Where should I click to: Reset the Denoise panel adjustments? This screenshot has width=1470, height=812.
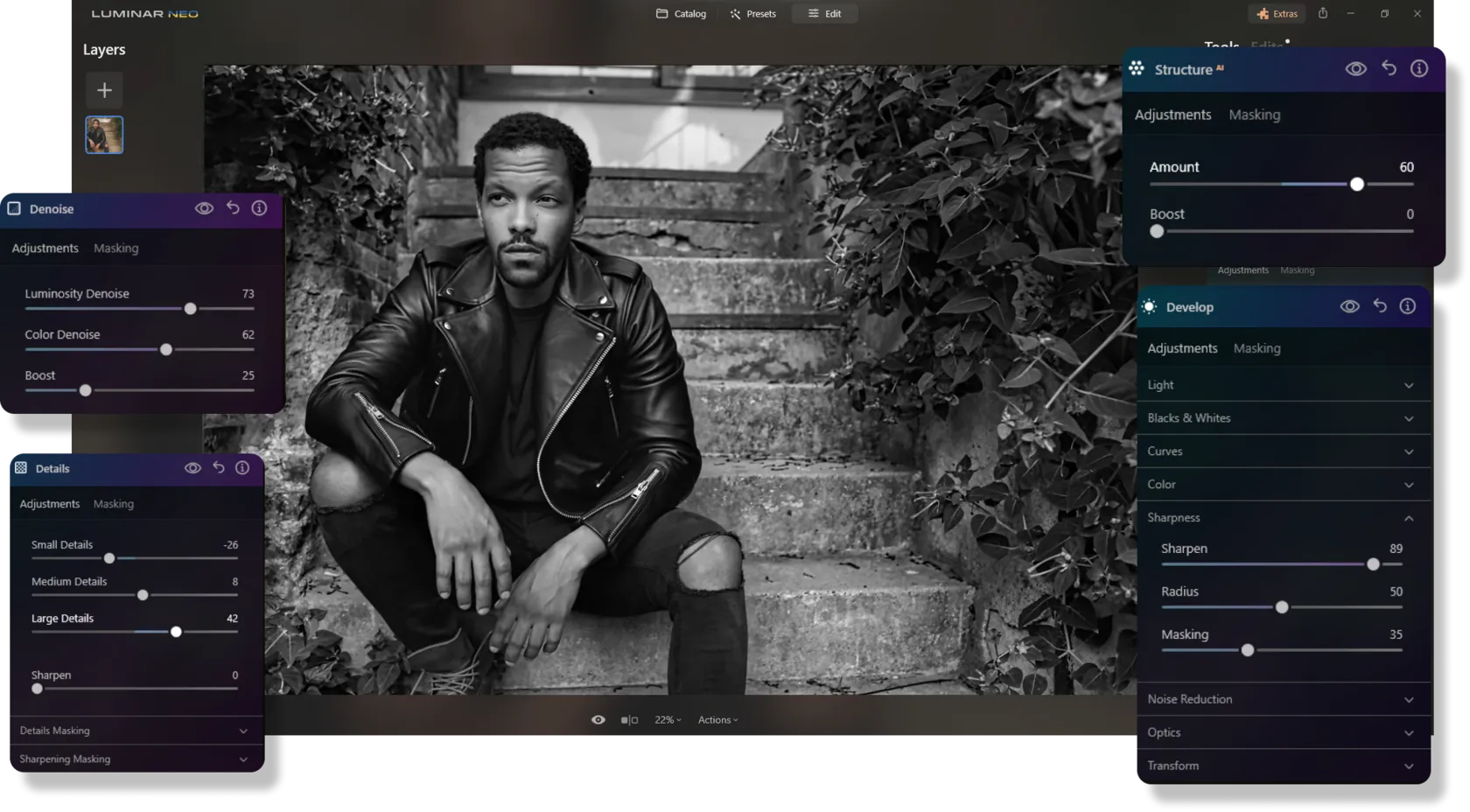pos(233,208)
